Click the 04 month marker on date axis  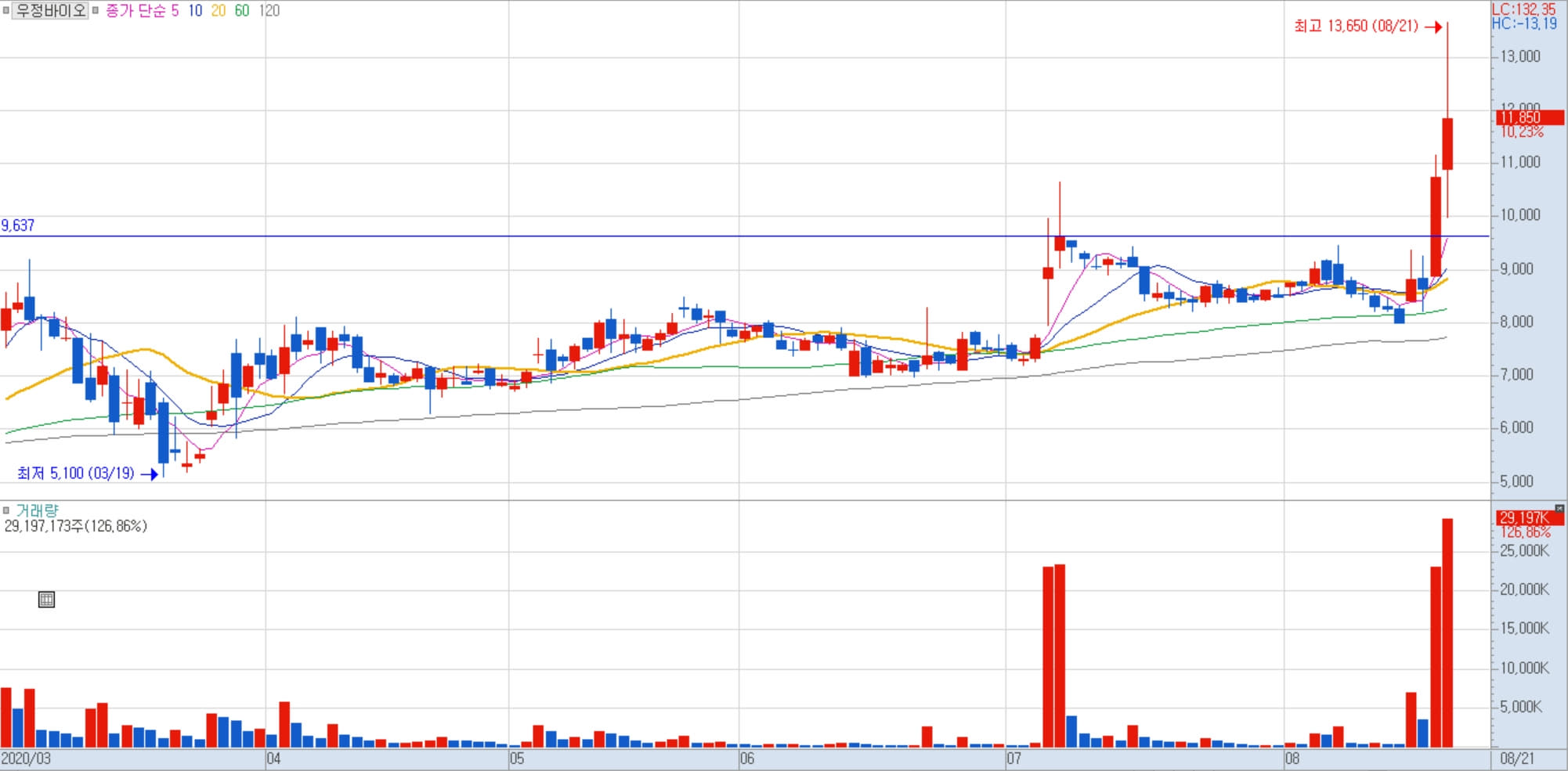(x=273, y=758)
